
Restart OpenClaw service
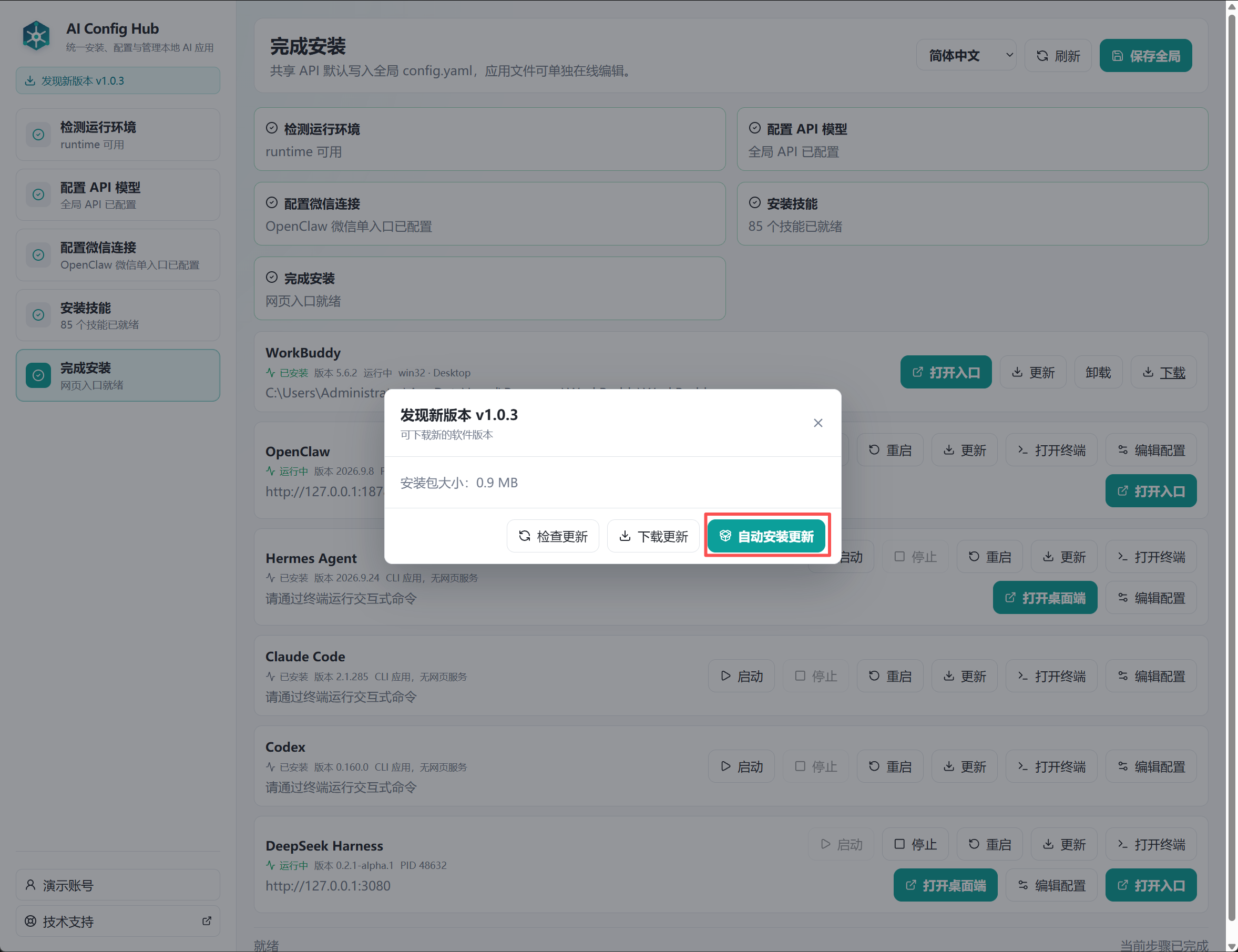click(890, 450)
